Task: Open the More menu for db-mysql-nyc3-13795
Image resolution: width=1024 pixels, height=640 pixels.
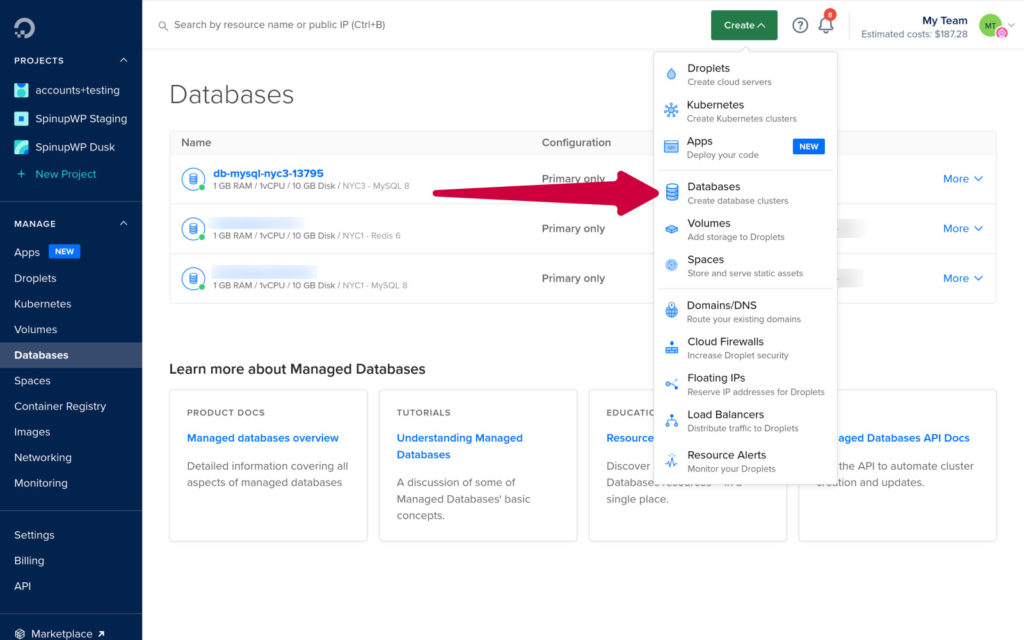Action: pyautogui.click(x=961, y=178)
